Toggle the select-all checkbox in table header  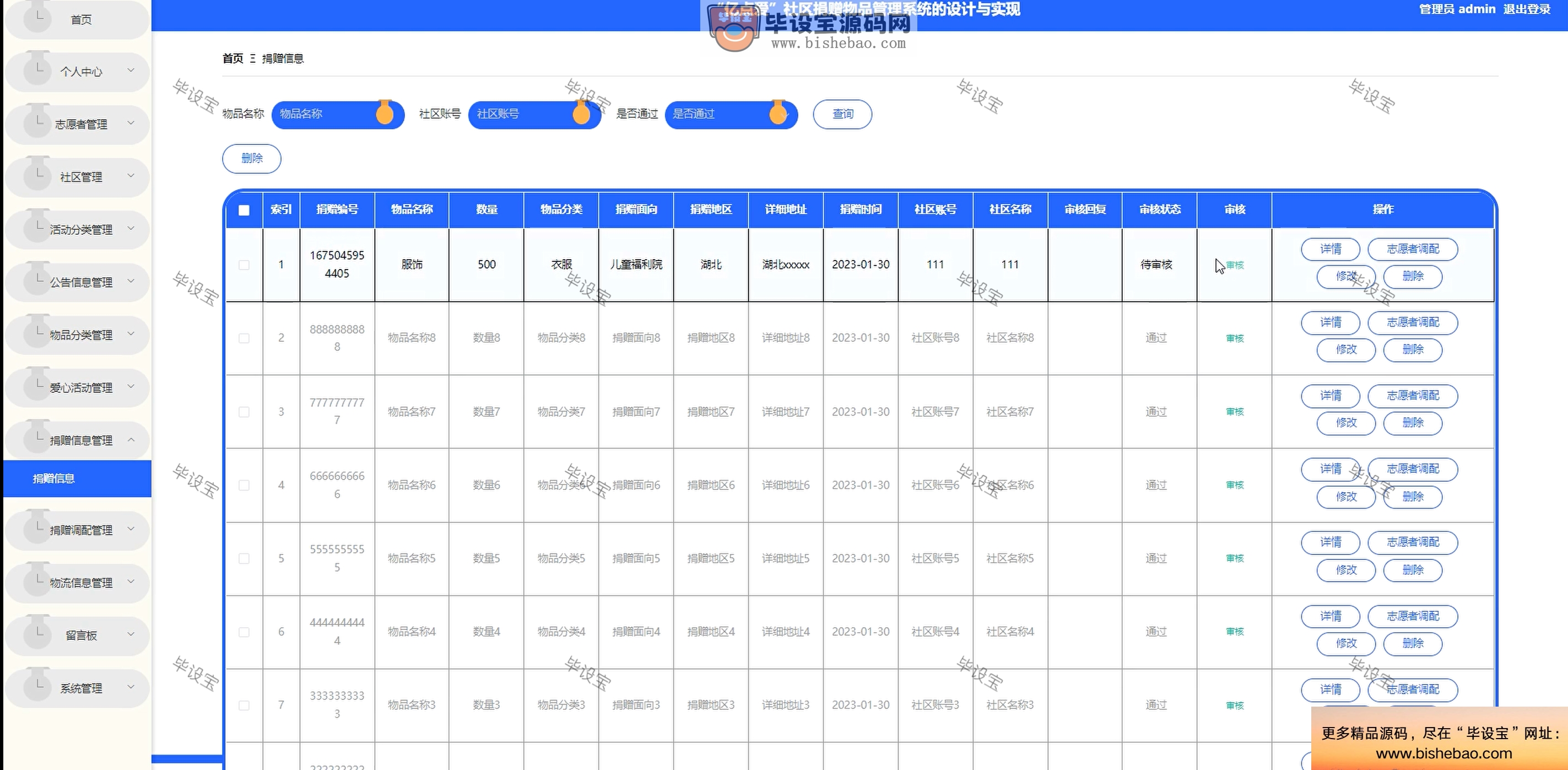(244, 210)
